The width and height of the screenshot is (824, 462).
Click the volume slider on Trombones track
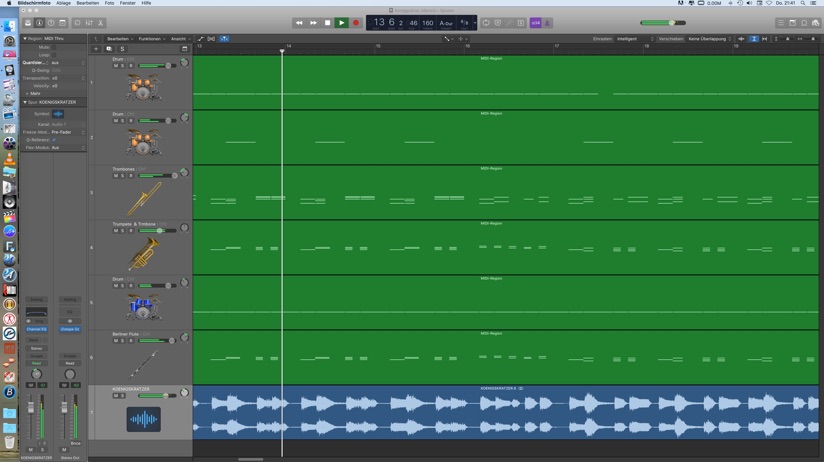(x=158, y=176)
